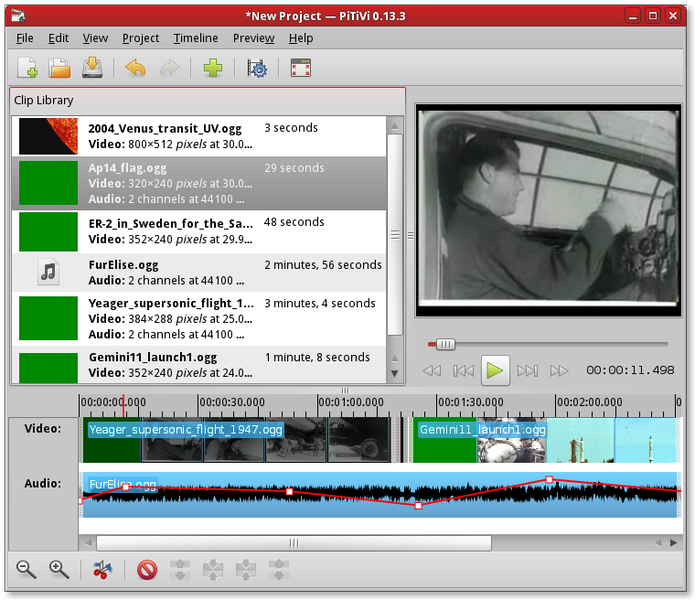Toggle fullscreen preview mode
The width and height of the screenshot is (695, 600).
[301, 68]
